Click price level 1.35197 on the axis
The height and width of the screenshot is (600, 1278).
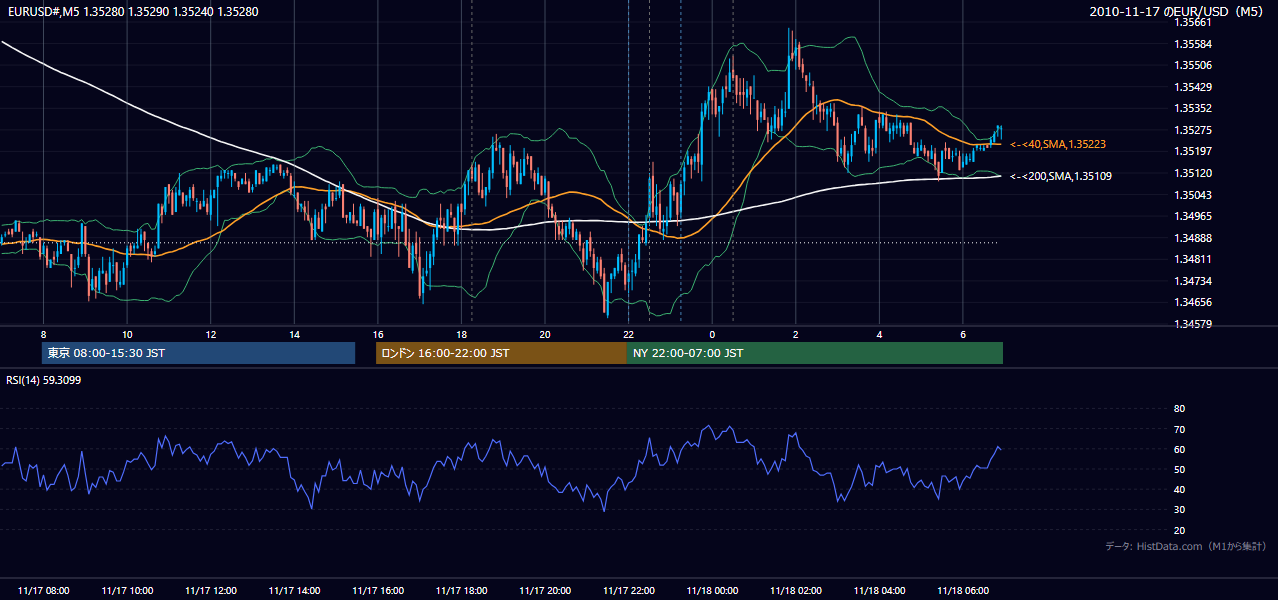point(1195,152)
